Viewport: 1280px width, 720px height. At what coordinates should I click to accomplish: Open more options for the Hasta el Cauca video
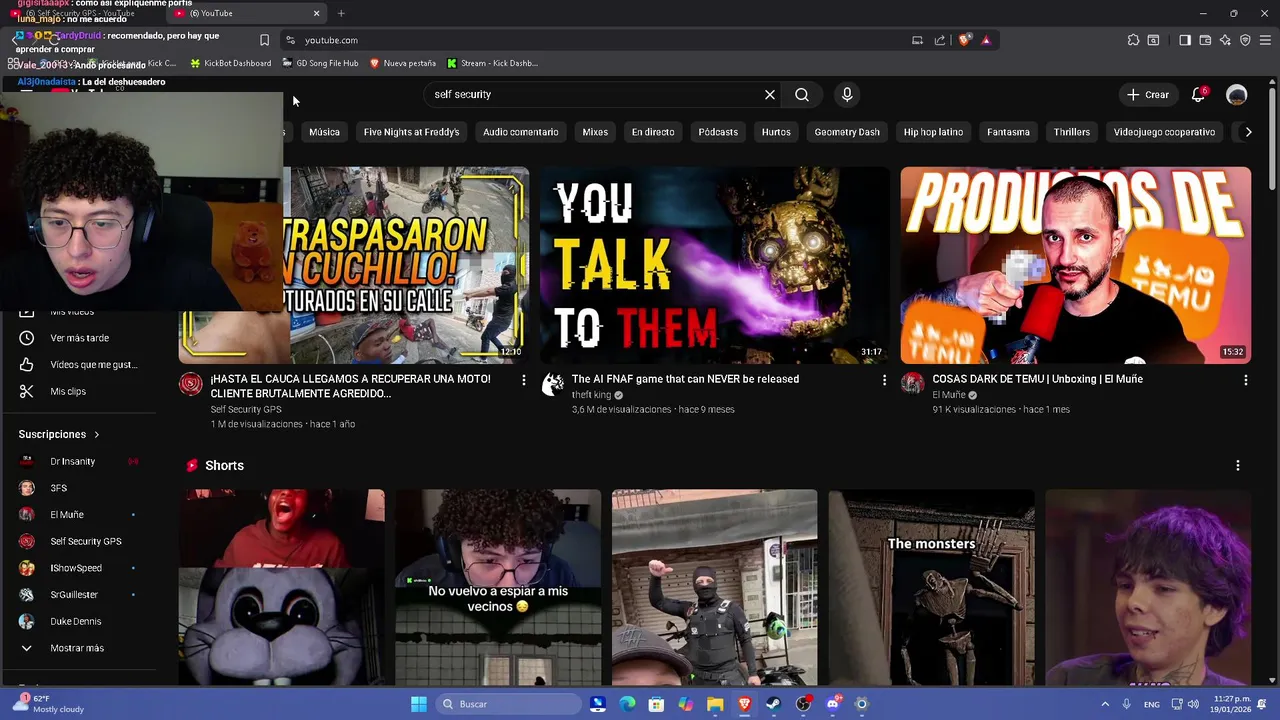[x=523, y=380]
